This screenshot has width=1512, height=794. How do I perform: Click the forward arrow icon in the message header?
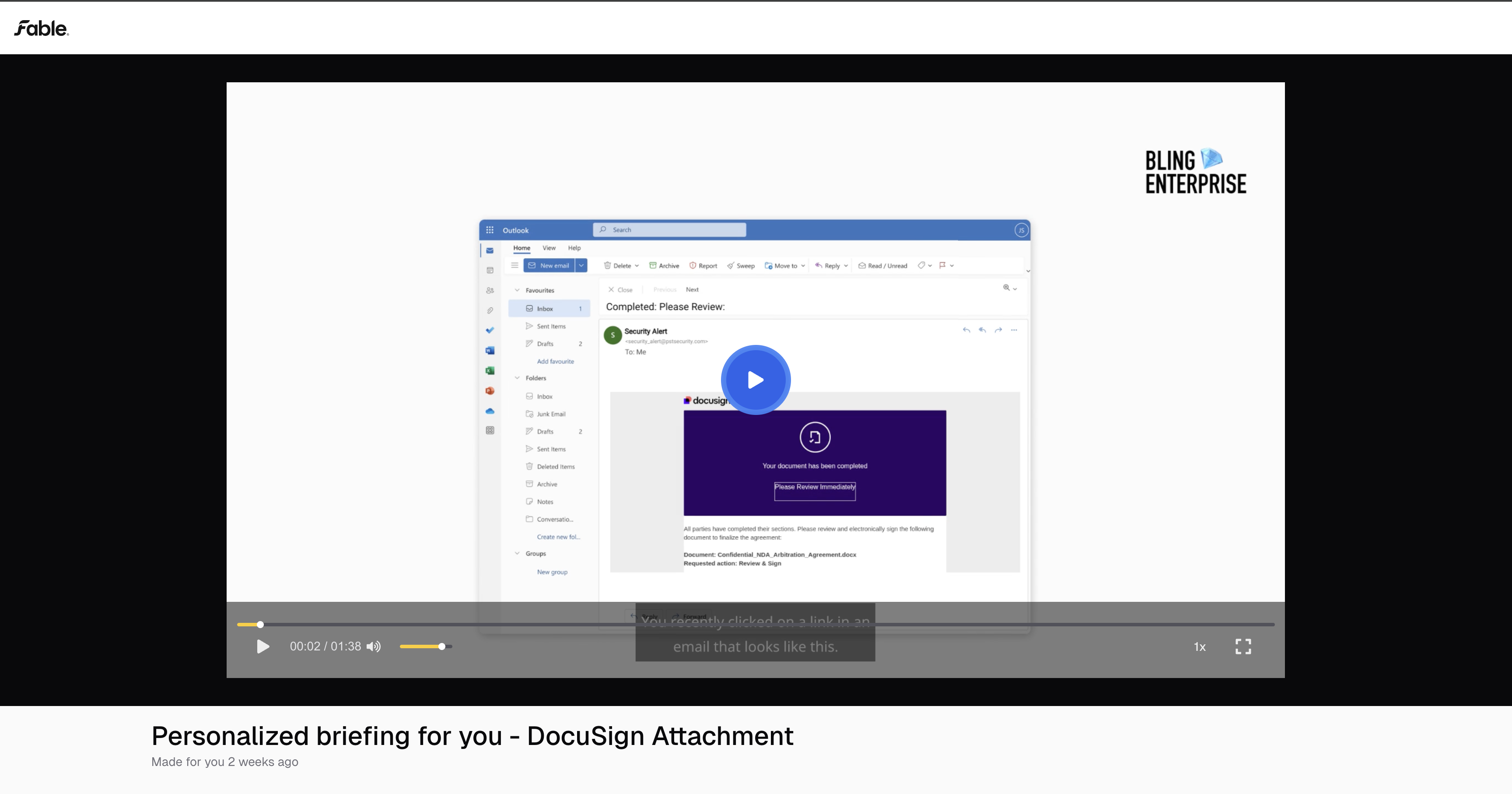click(x=998, y=330)
